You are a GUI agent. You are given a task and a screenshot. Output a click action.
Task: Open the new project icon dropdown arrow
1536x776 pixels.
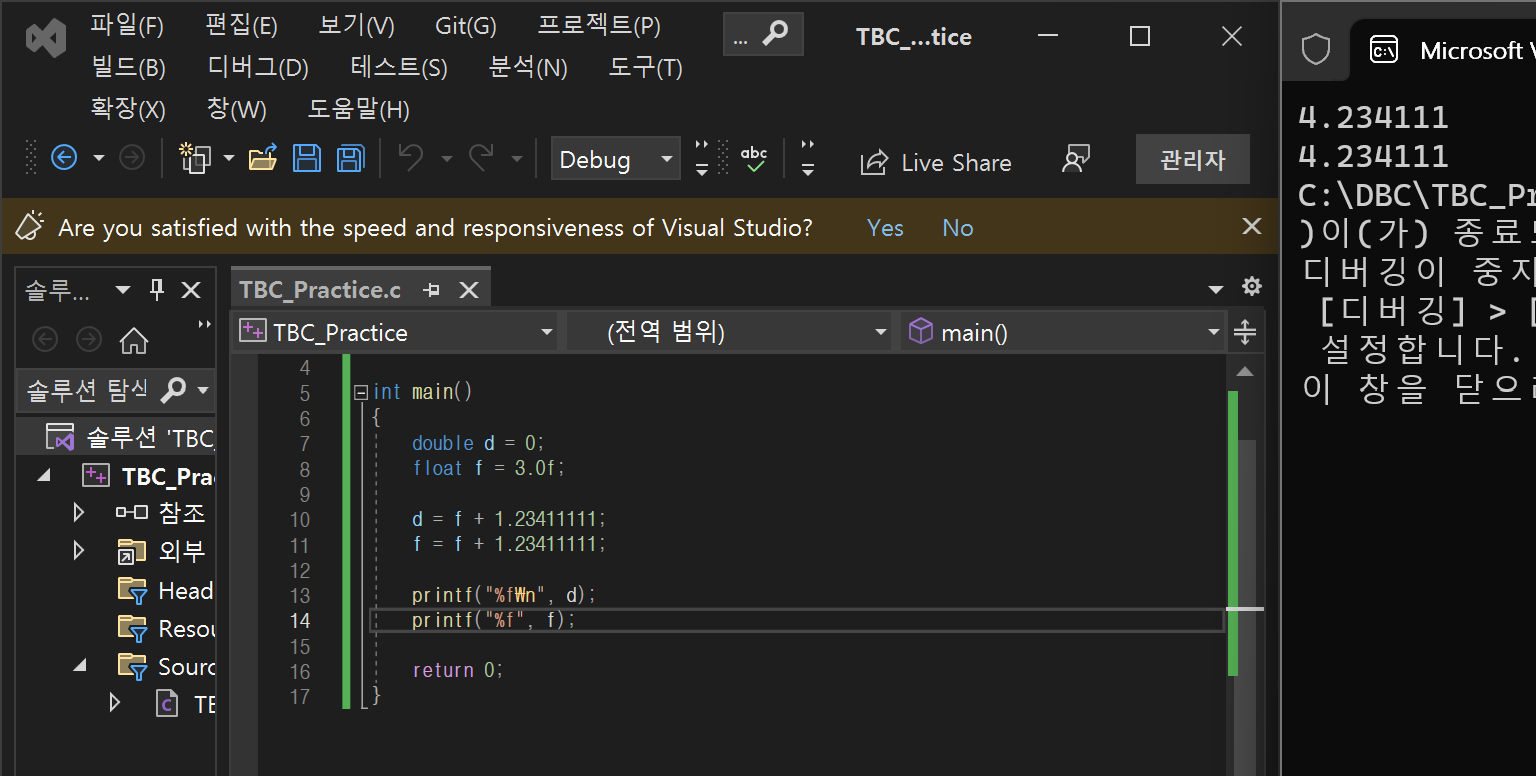tap(229, 158)
